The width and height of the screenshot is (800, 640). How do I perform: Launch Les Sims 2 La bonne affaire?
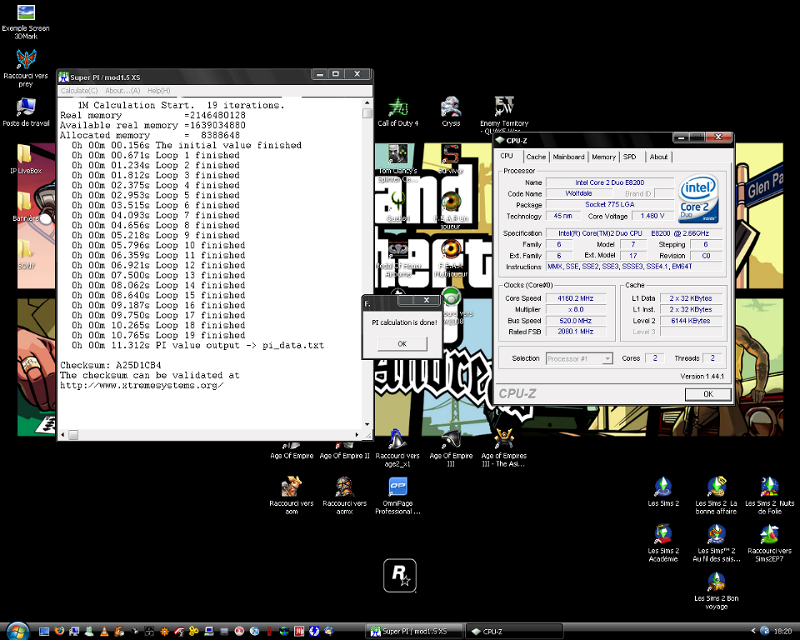click(716, 496)
